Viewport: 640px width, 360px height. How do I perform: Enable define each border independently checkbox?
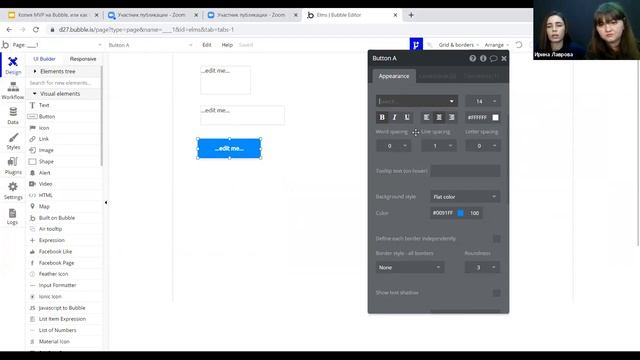click(496, 239)
